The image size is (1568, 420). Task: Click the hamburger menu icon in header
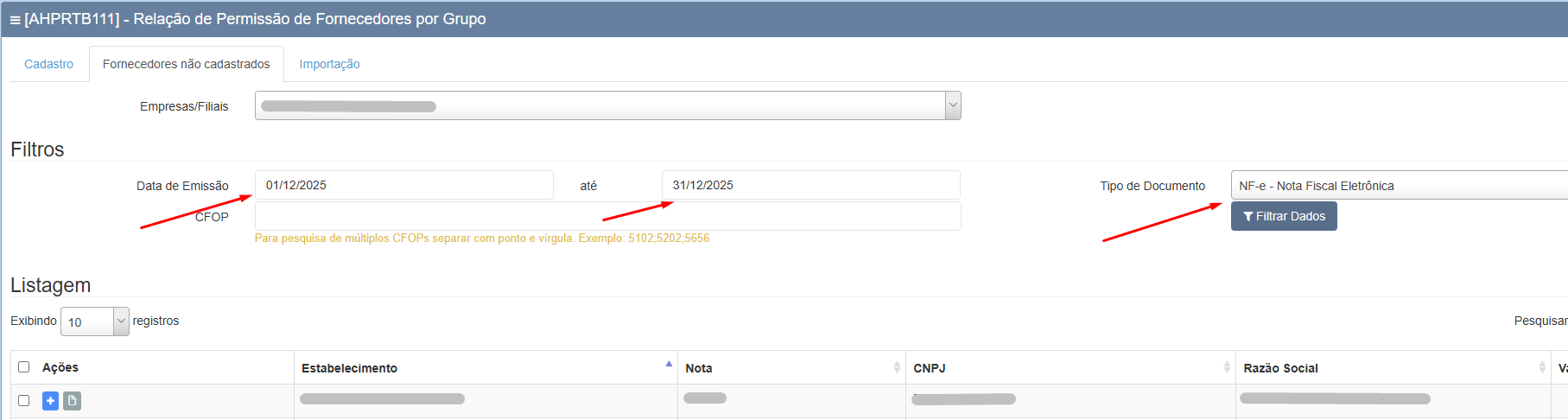click(x=15, y=20)
